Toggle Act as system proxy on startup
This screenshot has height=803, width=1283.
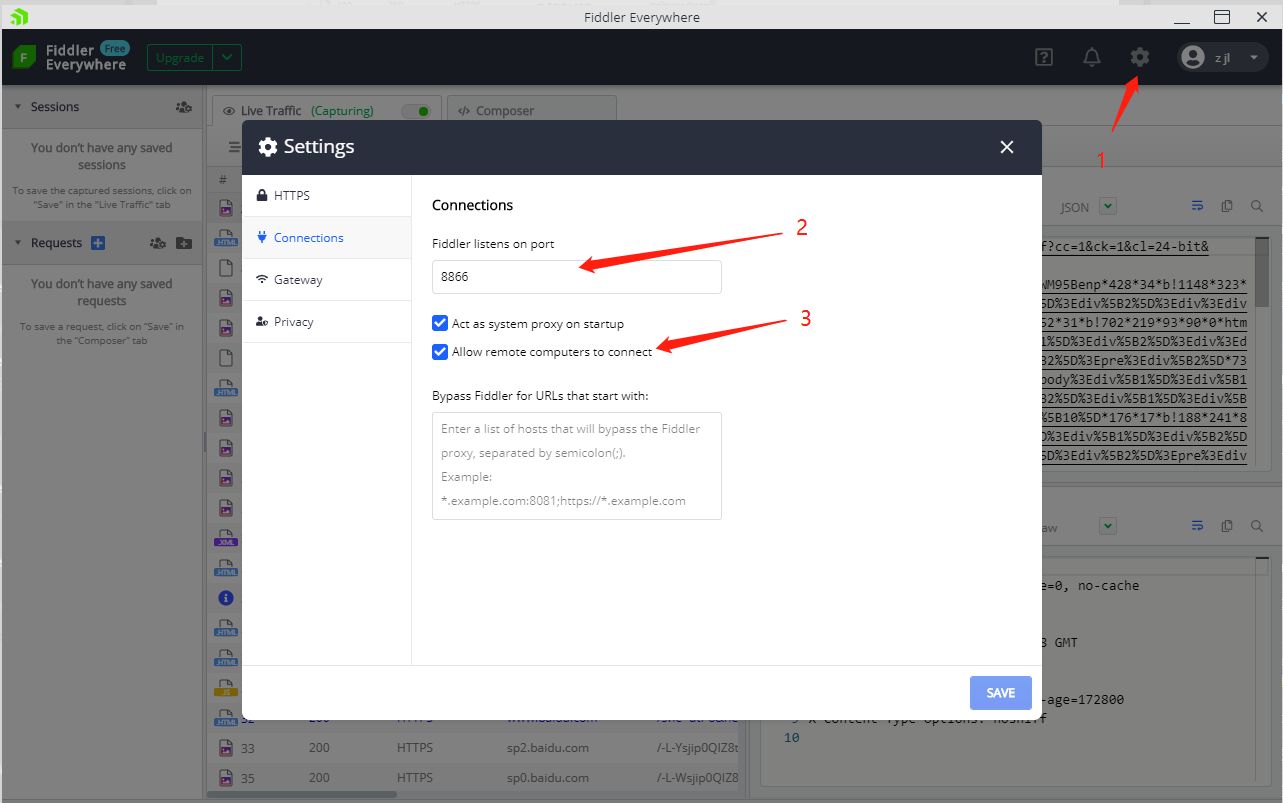[x=439, y=323]
